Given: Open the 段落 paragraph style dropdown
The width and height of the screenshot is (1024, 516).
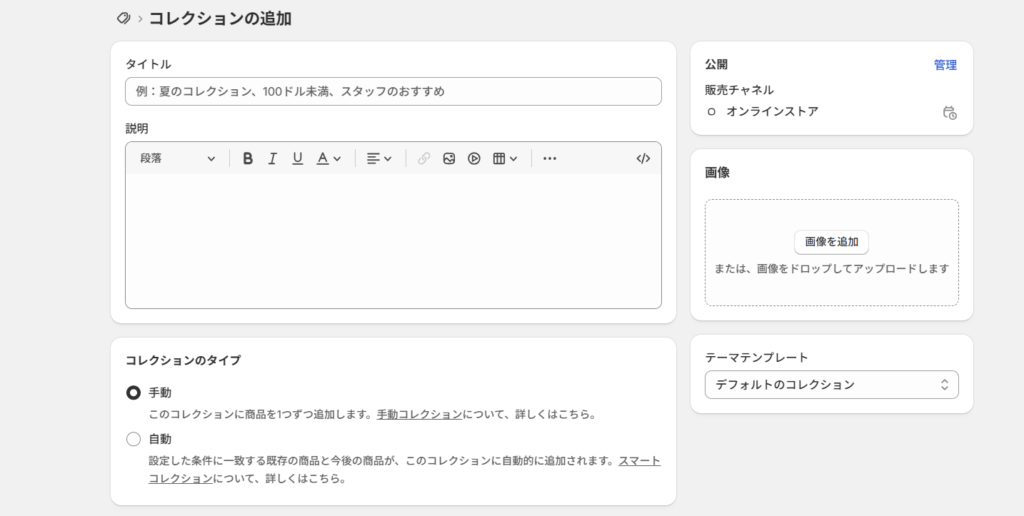Looking at the screenshot, I should tap(177, 158).
